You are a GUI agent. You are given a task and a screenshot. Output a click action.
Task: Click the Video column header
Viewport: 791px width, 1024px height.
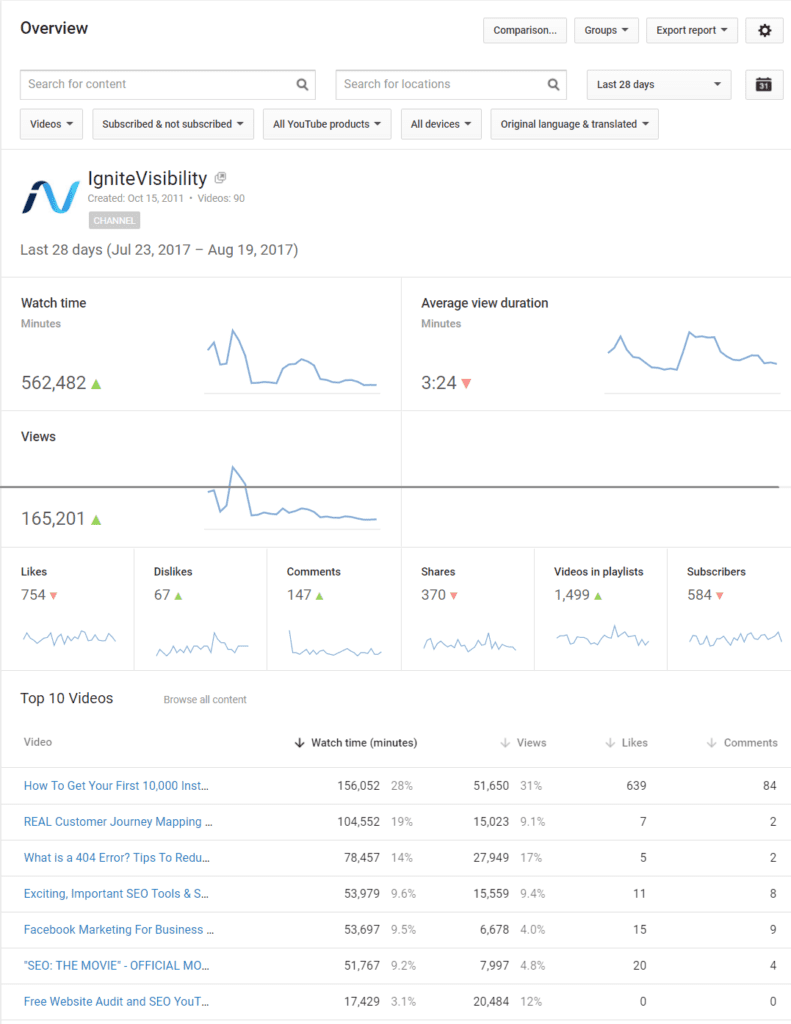pos(38,742)
